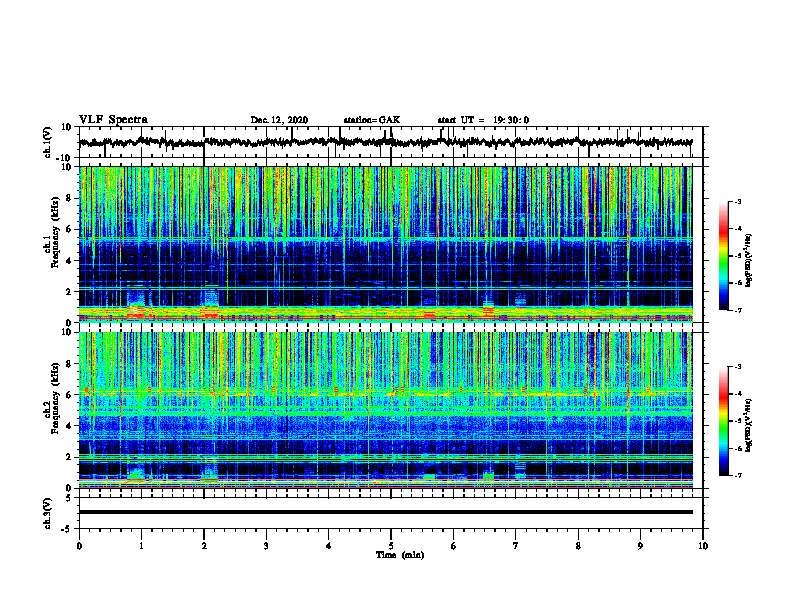This screenshot has width=792, height=612.
Task: Select the "start UT = 19:30:0" text
Action: [x=483, y=120]
